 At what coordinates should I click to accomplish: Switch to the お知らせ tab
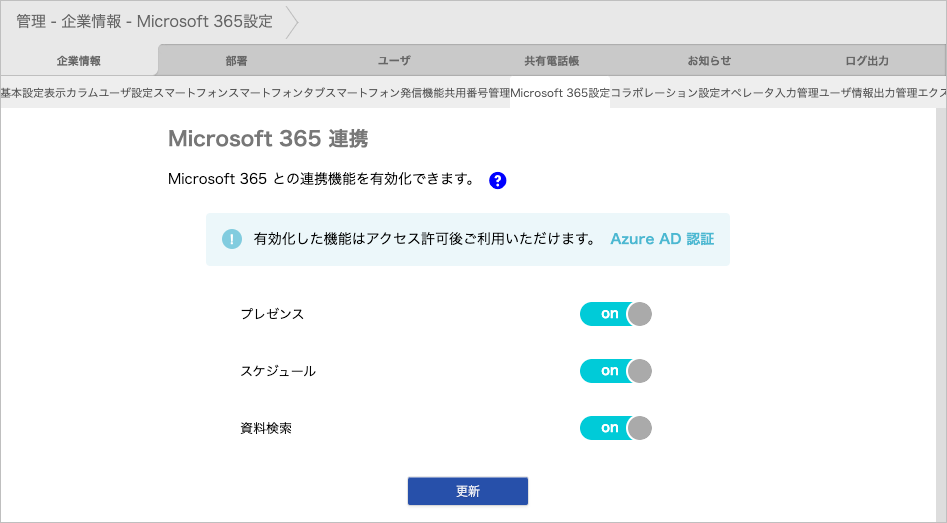pyautogui.click(x=709, y=60)
